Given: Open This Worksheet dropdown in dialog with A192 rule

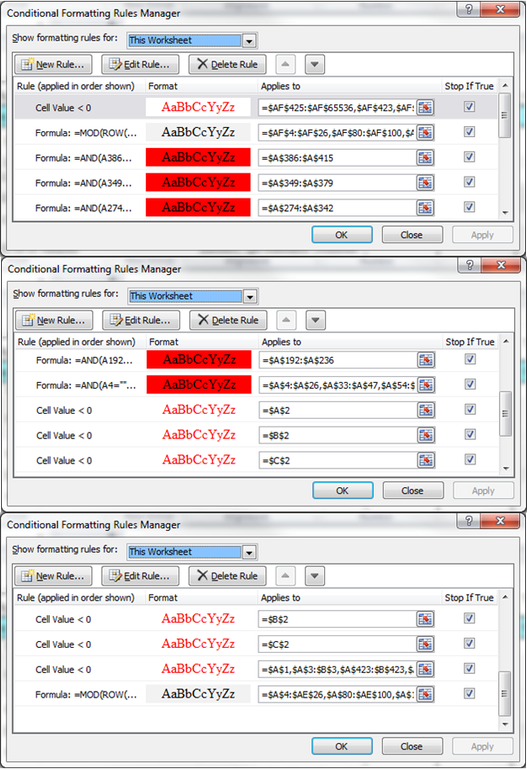Looking at the screenshot, I should (x=251, y=296).
